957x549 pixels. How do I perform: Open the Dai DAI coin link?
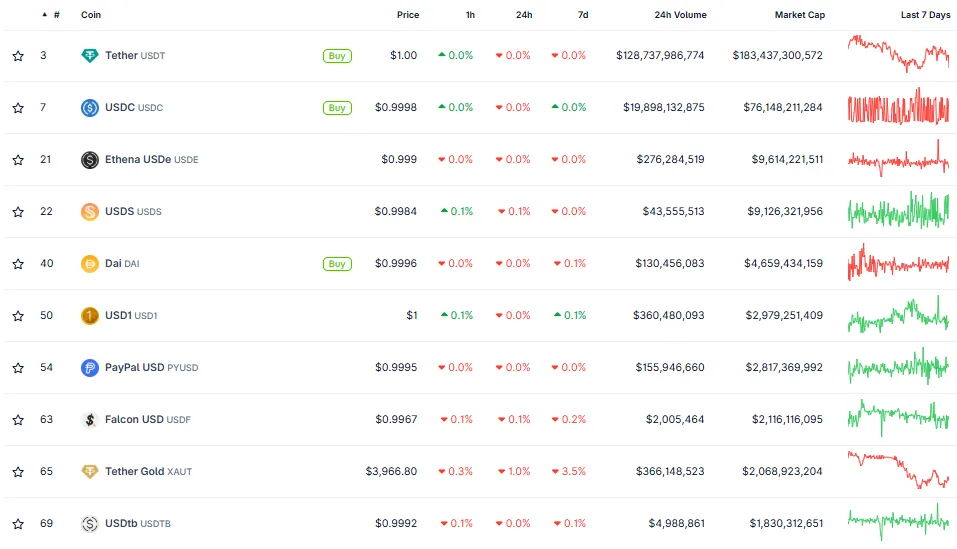coord(122,264)
